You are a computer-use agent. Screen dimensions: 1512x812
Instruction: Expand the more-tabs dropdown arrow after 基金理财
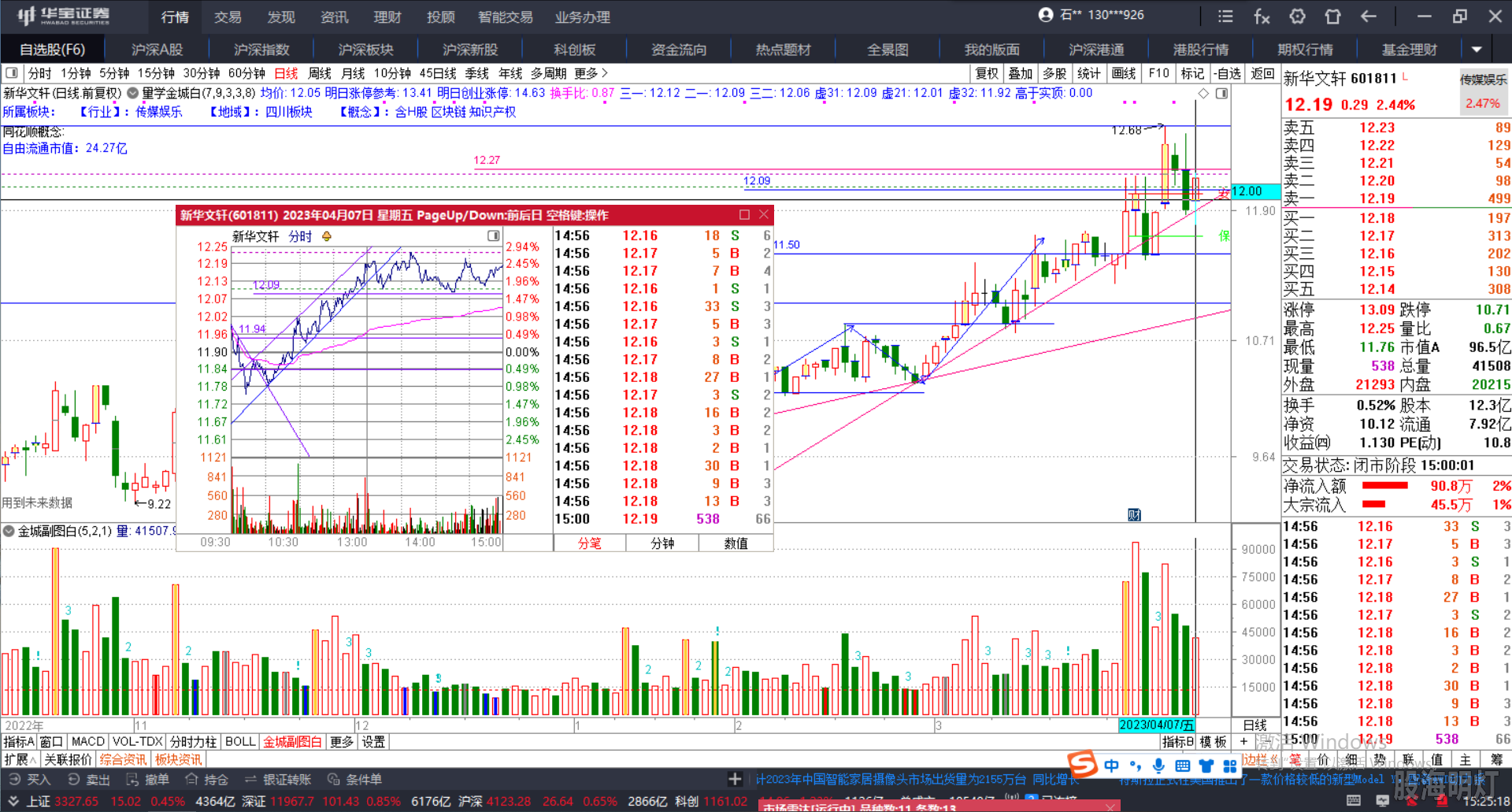click(1477, 50)
